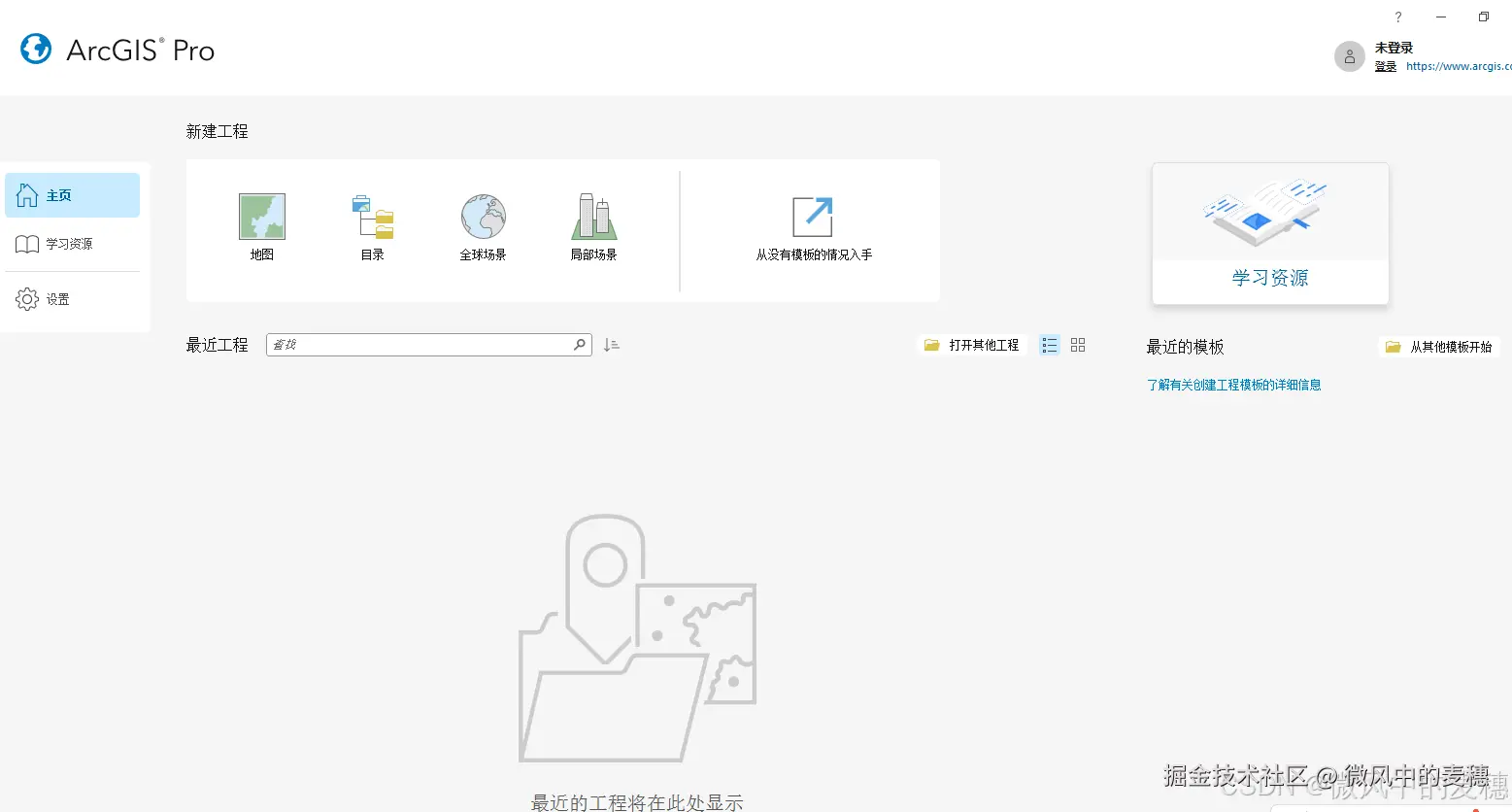Click the magnifier icon in search box

tap(580, 345)
